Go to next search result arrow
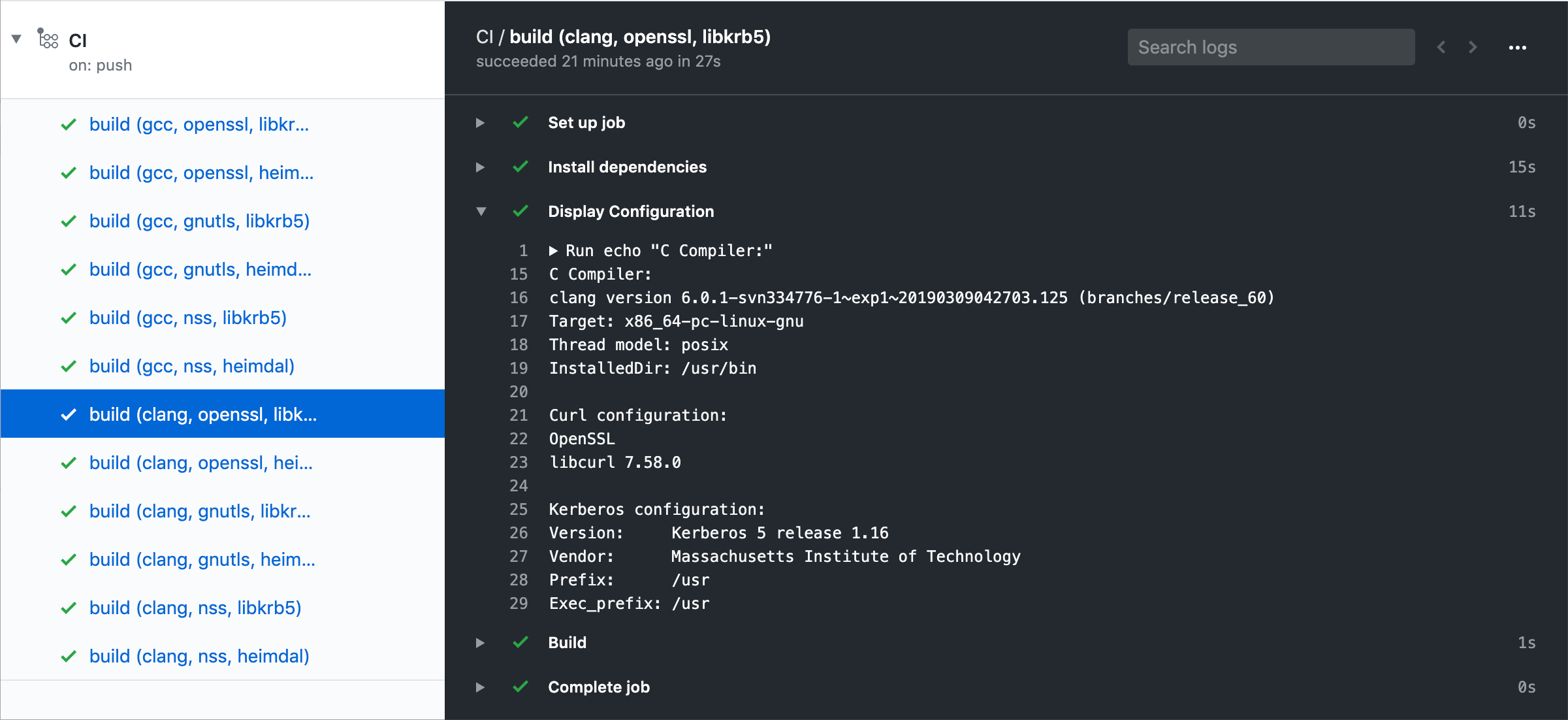 [1473, 47]
